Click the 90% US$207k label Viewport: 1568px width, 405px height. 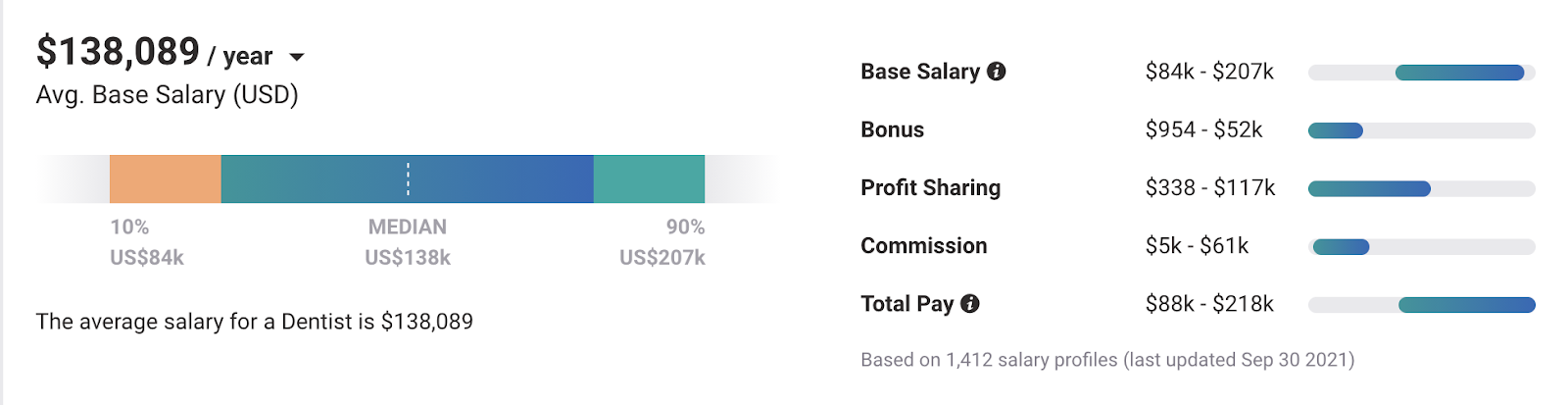(x=662, y=242)
